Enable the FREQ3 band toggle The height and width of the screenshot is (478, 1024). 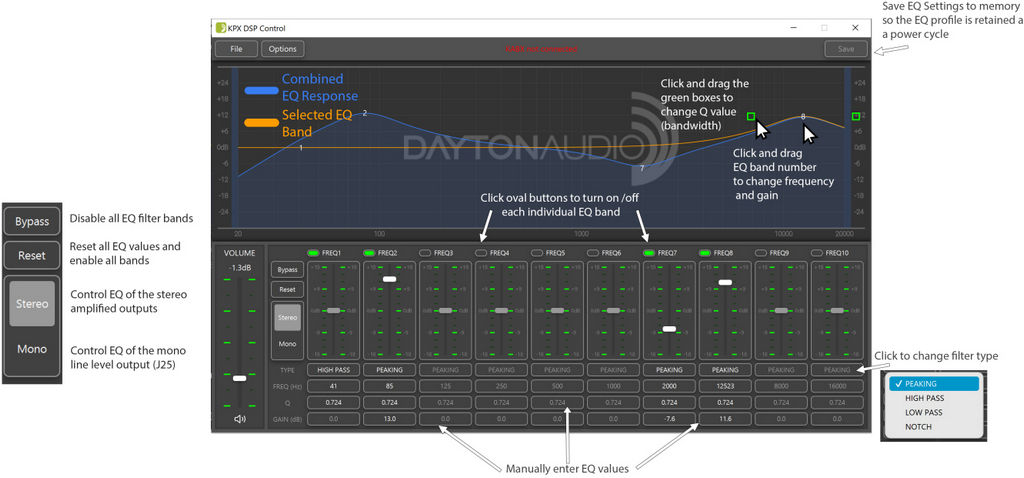point(425,252)
